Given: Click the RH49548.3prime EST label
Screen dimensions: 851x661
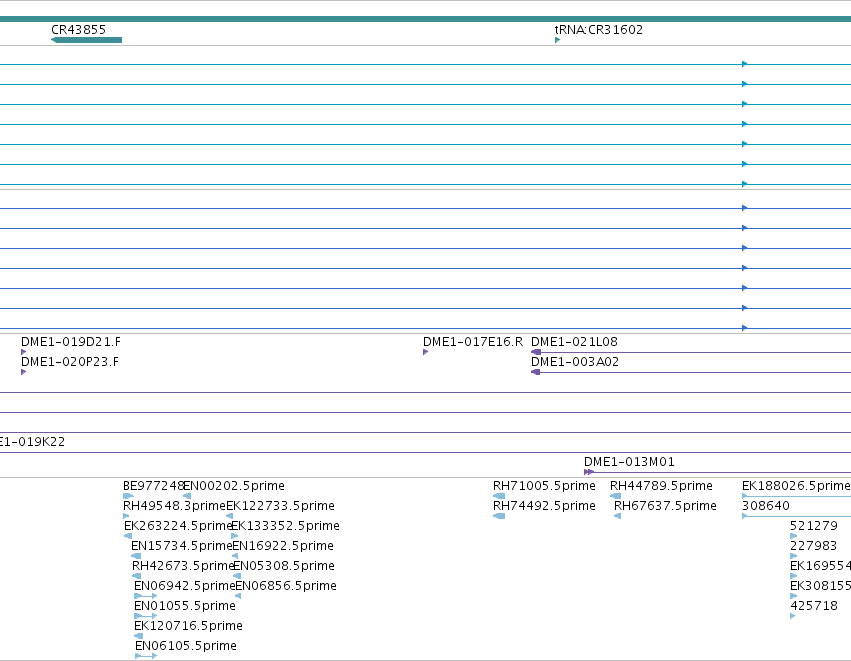Looking at the screenshot, I should [x=174, y=505].
